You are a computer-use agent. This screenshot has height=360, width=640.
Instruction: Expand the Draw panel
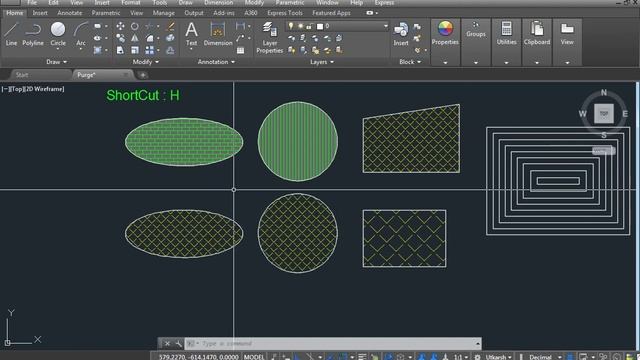coord(56,62)
